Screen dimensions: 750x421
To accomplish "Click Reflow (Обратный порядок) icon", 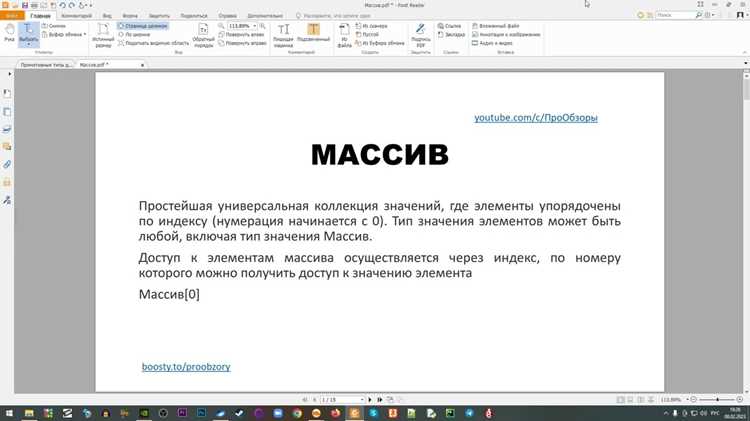I will [x=203, y=34].
